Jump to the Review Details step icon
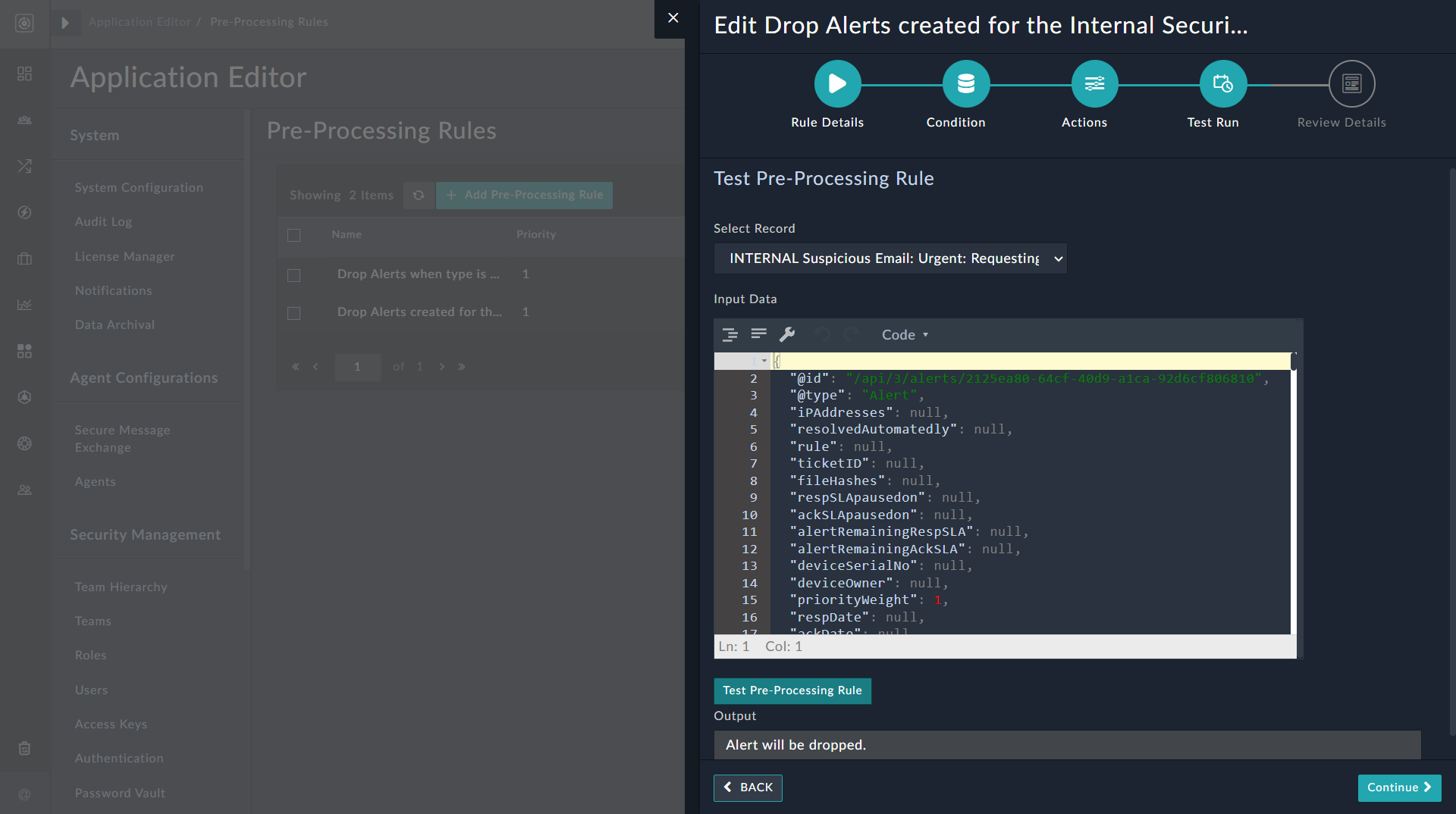The height and width of the screenshot is (814, 1456). pyautogui.click(x=1351, y=83)
